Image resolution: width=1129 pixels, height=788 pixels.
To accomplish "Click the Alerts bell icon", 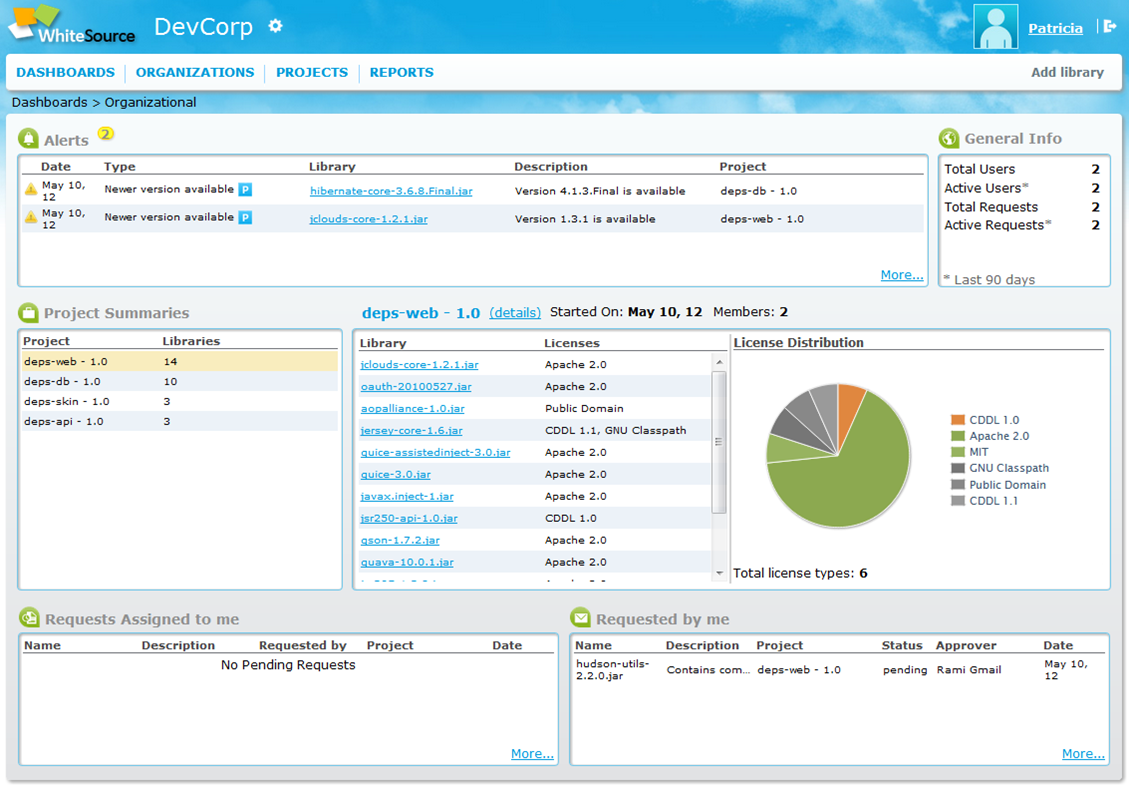I will pyautogui.click(x=29, y=137).
